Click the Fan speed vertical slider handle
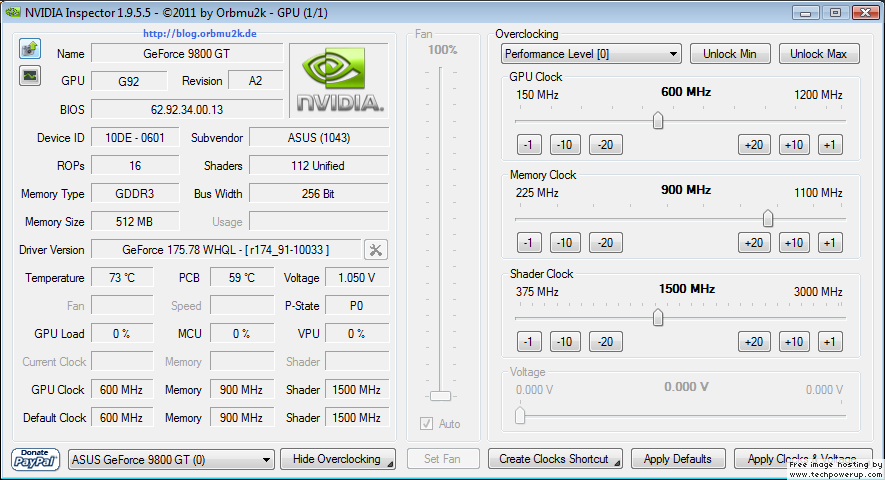The image size is (885, 480). 440,396
